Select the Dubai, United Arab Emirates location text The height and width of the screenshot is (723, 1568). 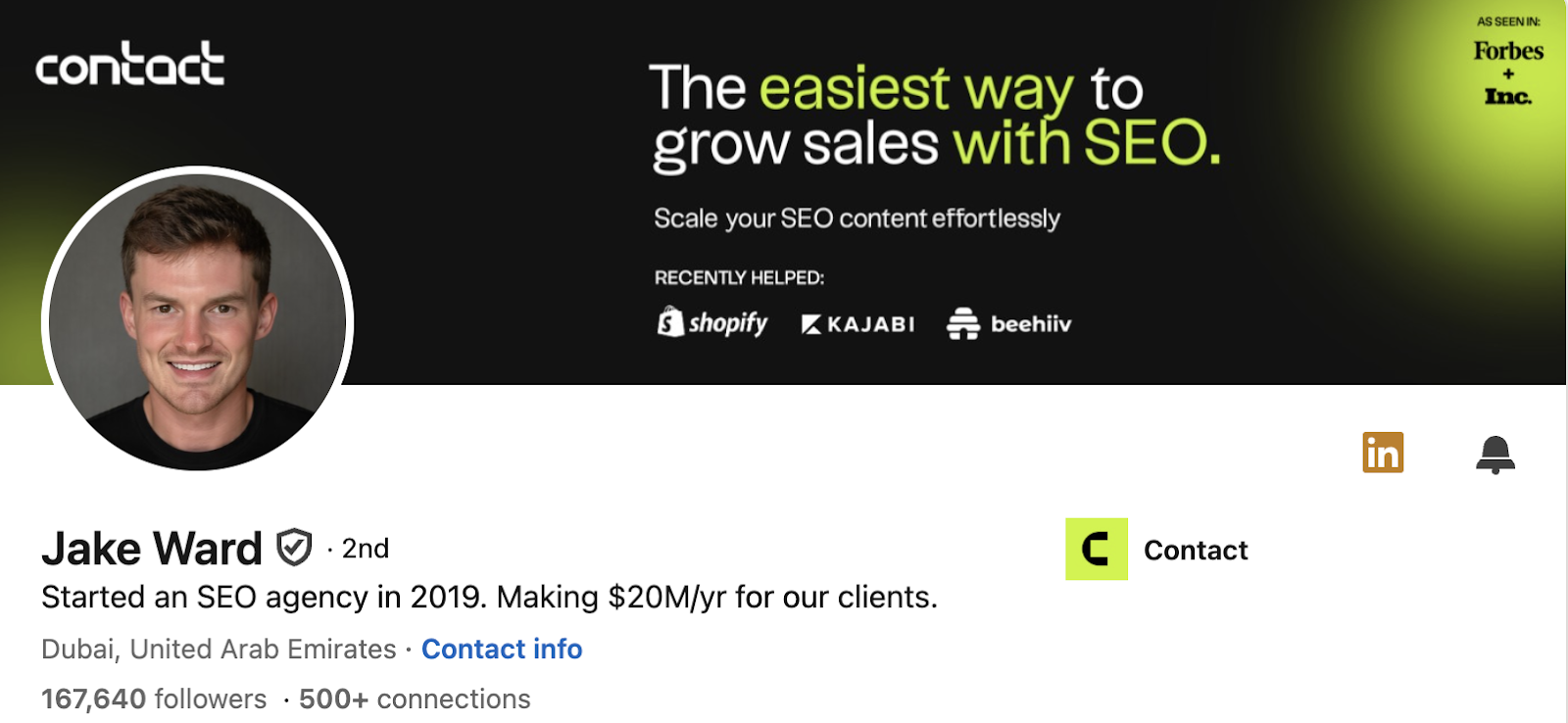pos(216,649)
